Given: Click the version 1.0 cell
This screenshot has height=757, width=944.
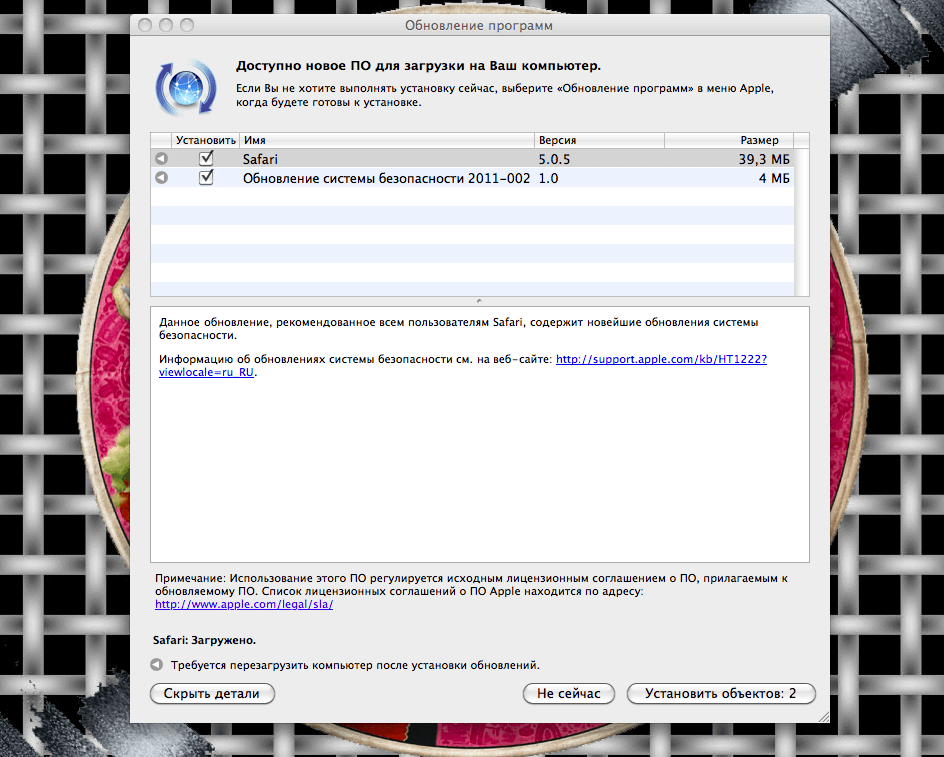Looking at the screenshot, I should 548,178.
